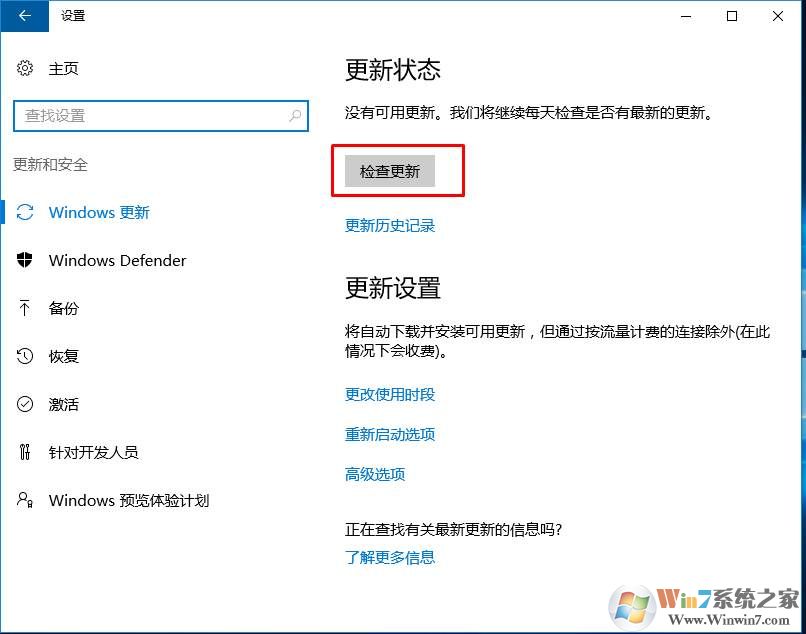Select the Windows 更新 menu item
The height and width of the screenshot is (634, 806).
pyautogui.click(x=99, y=212)
